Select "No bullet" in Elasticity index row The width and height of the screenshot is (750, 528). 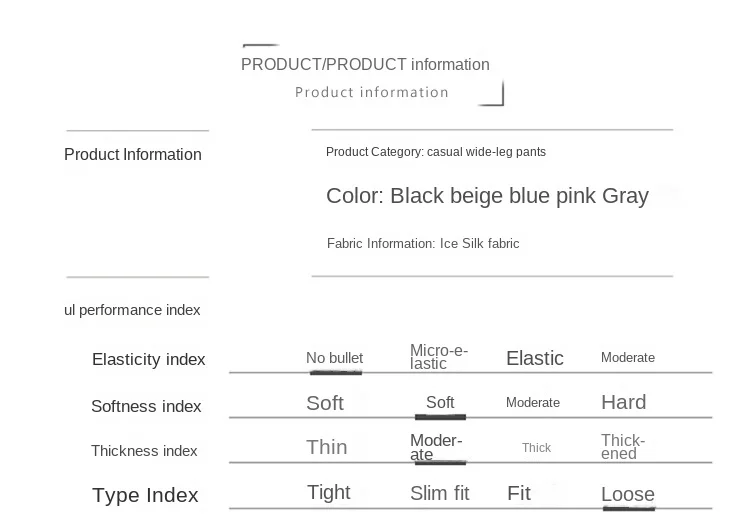[x=334, y=358]
